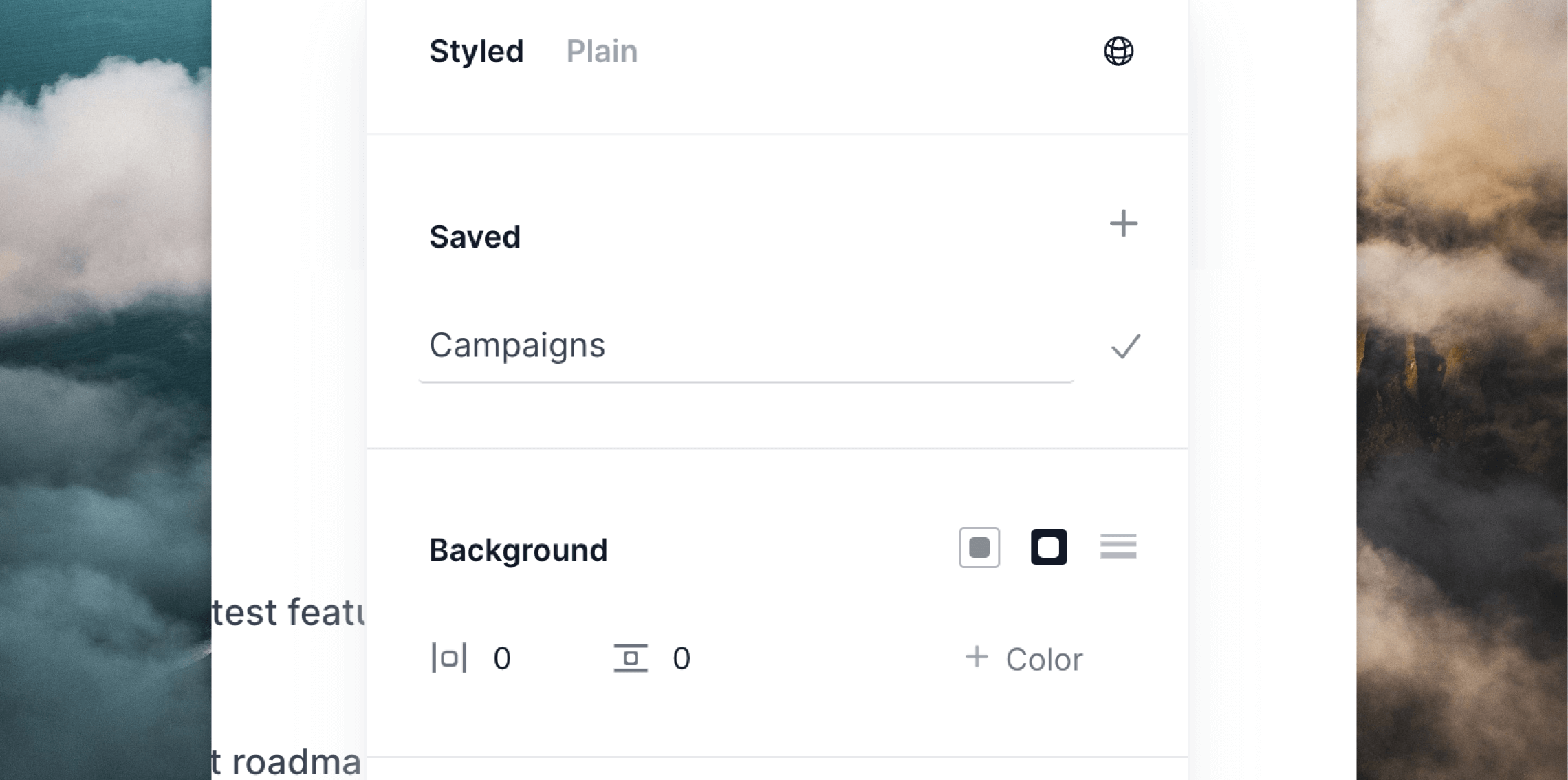1568x780 pixels.
Task: Click into the Campaigns name field
Action: point(746,346)
